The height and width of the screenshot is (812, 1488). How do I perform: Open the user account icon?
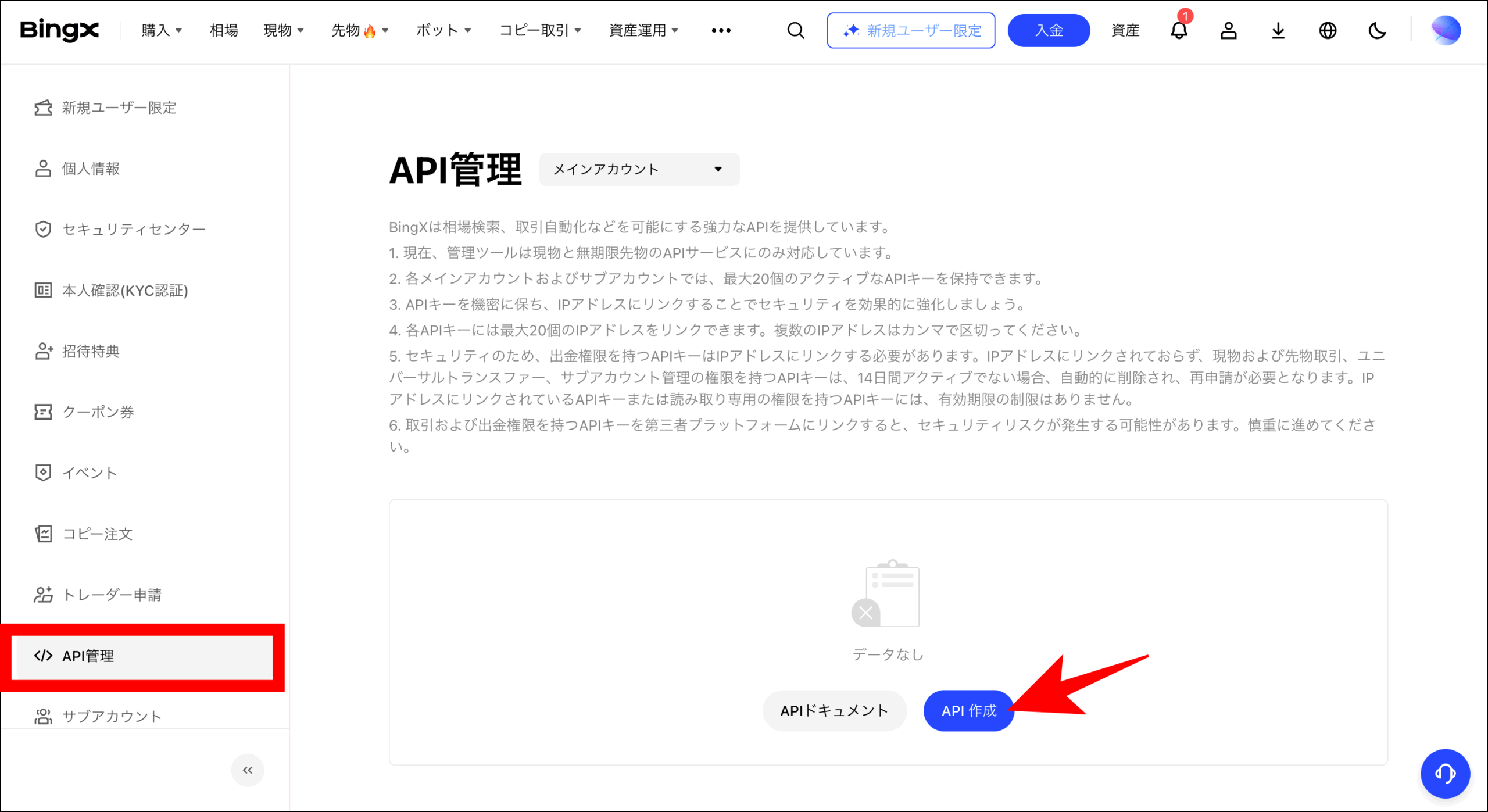click(1228, 30)
